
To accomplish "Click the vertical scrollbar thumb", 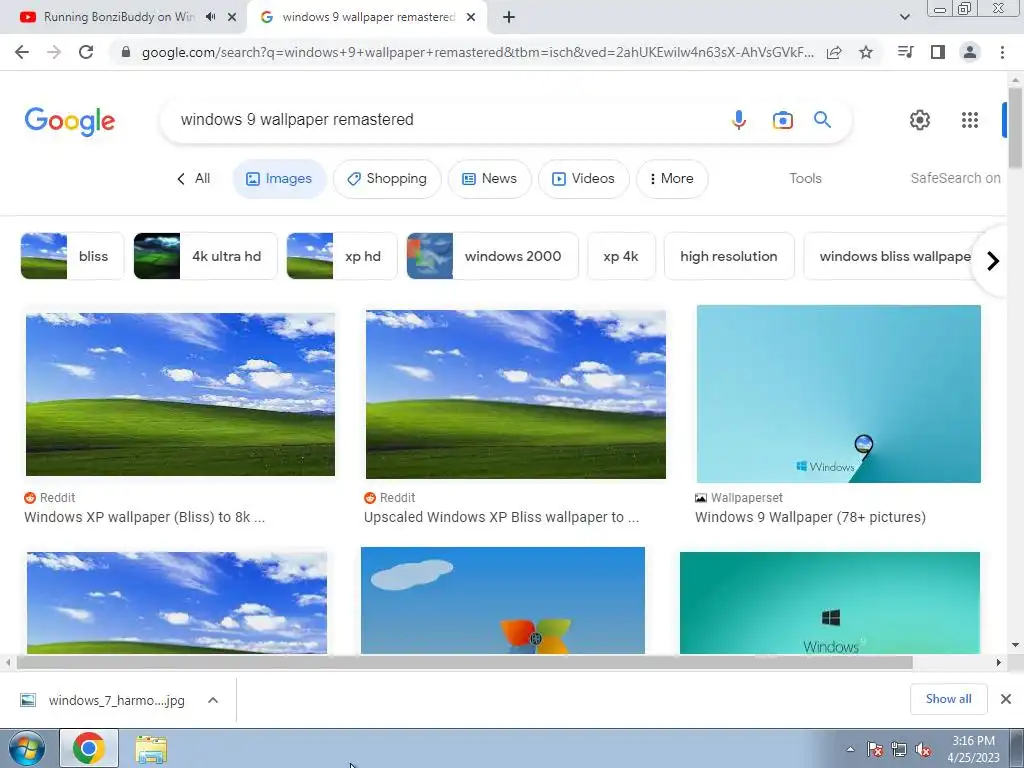I will [x=1015, y=127].
